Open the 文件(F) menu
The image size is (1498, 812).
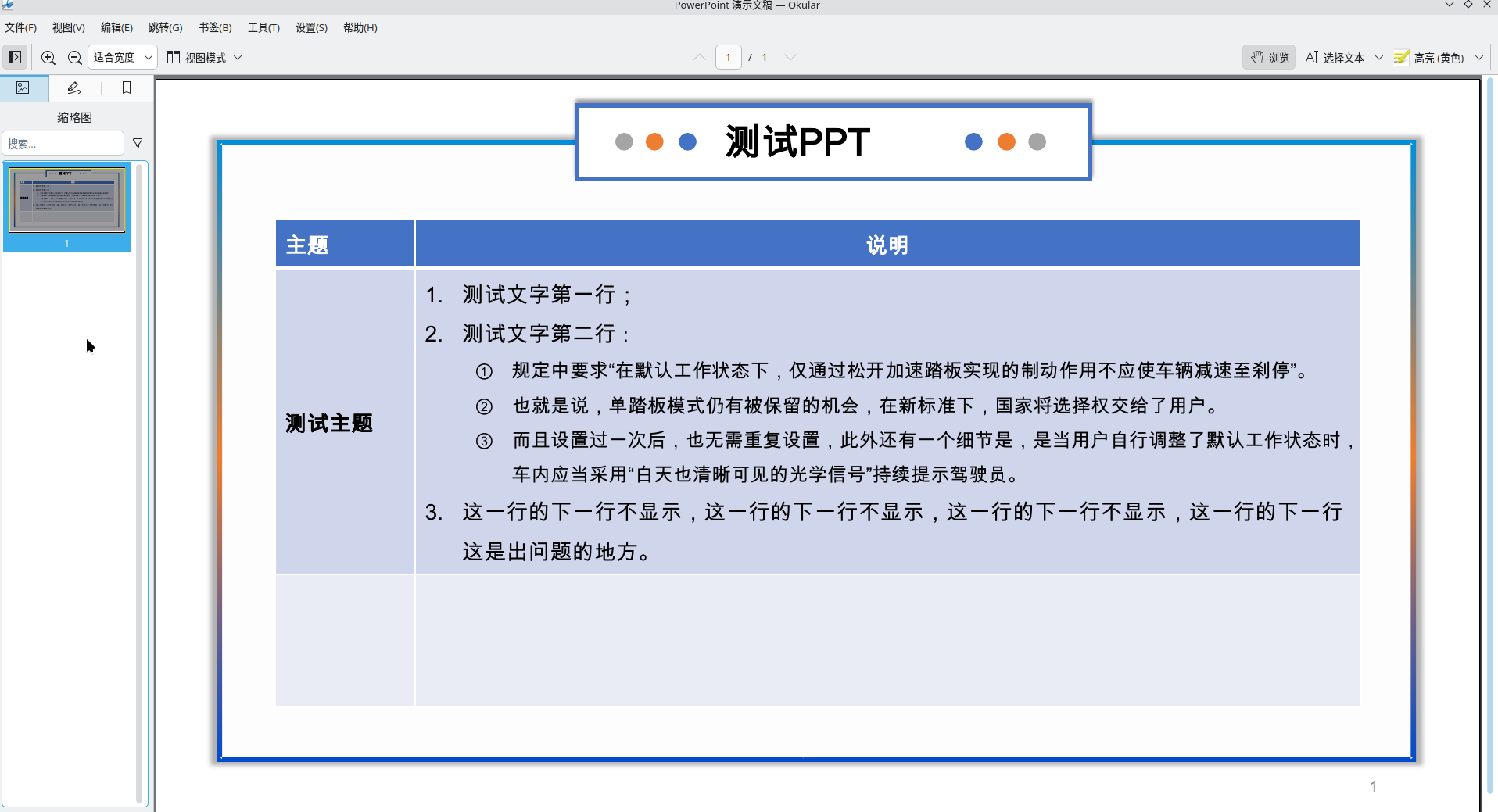coord(21,27)
